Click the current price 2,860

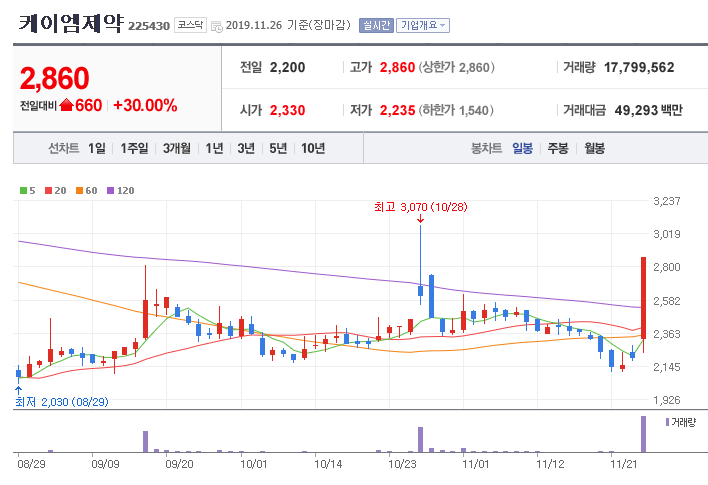(55, 79)
